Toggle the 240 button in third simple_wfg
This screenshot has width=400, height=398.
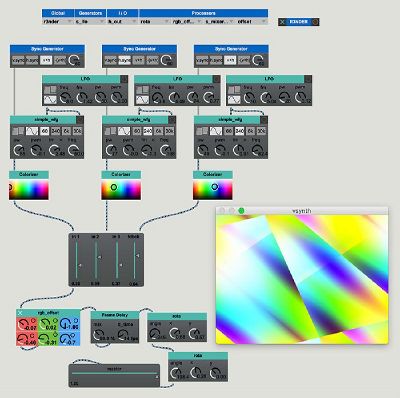point(239,131)
